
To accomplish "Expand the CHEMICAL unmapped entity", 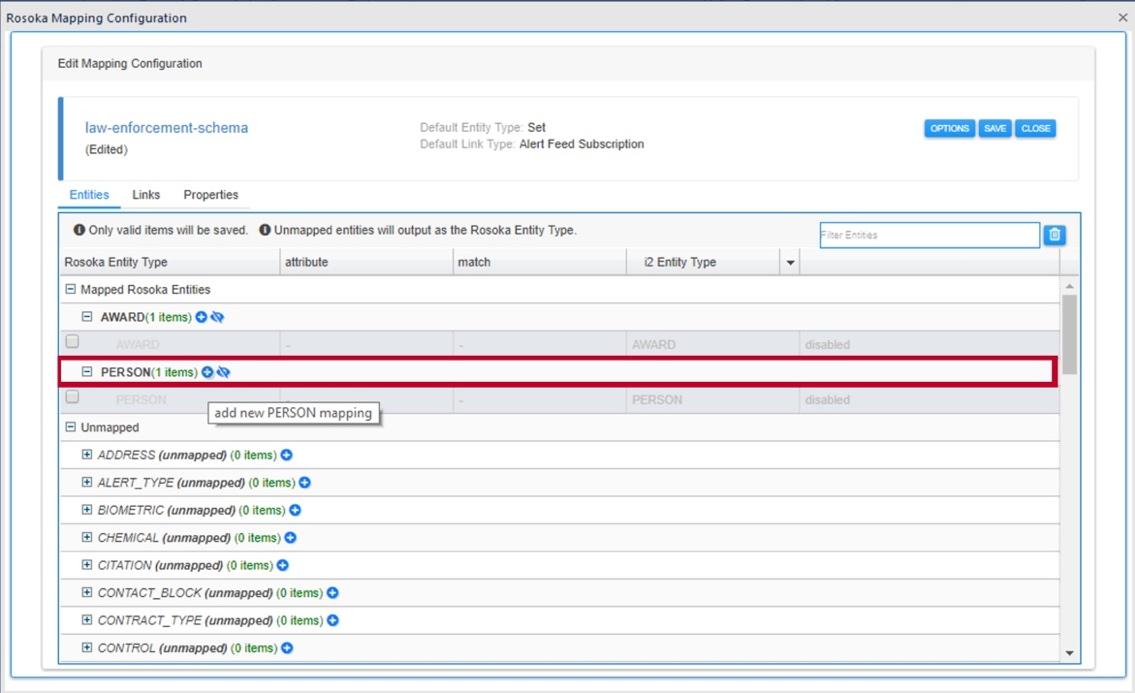I will (87, 538).
